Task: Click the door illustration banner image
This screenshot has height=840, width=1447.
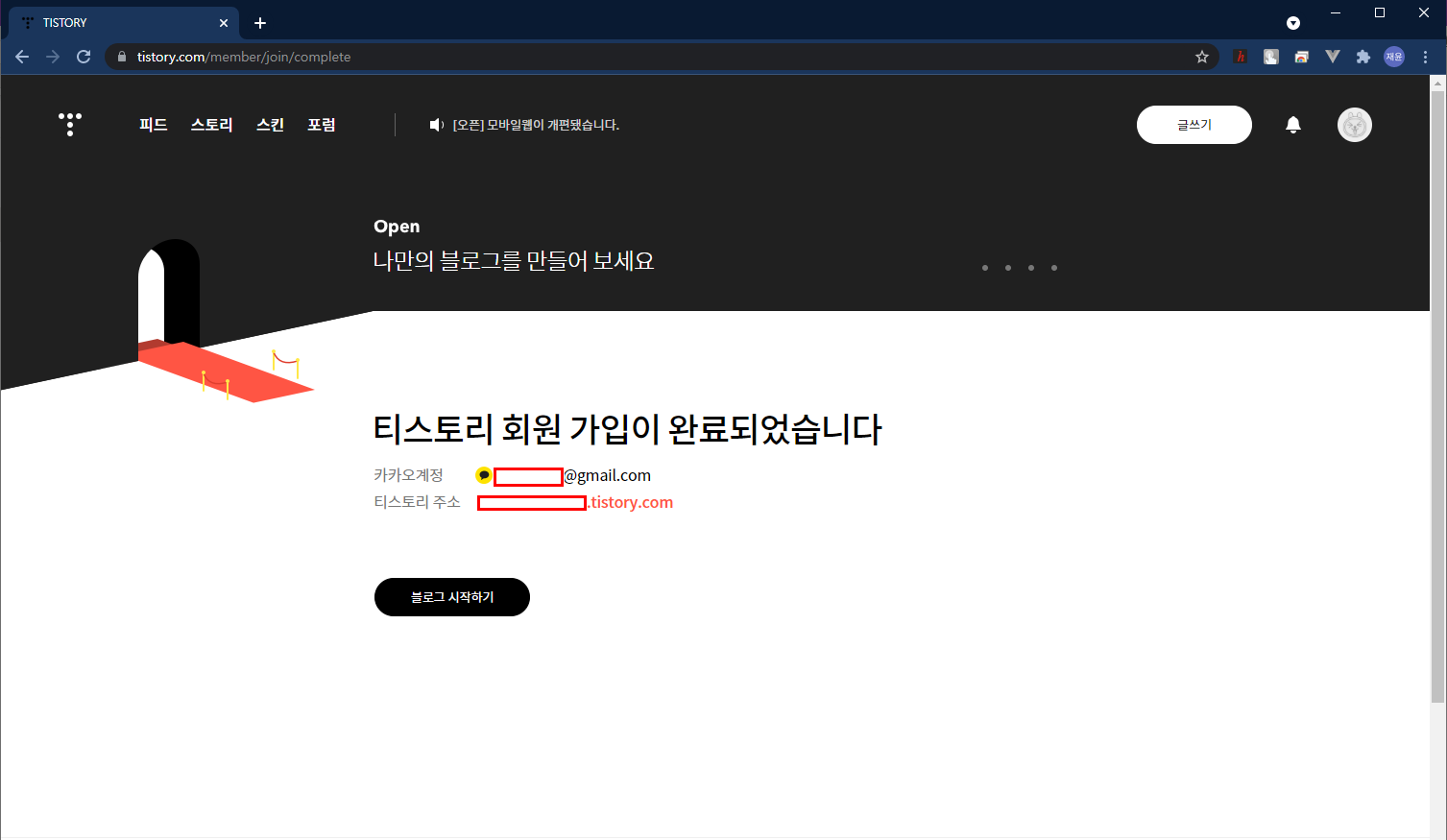Action: coord(227,321)
